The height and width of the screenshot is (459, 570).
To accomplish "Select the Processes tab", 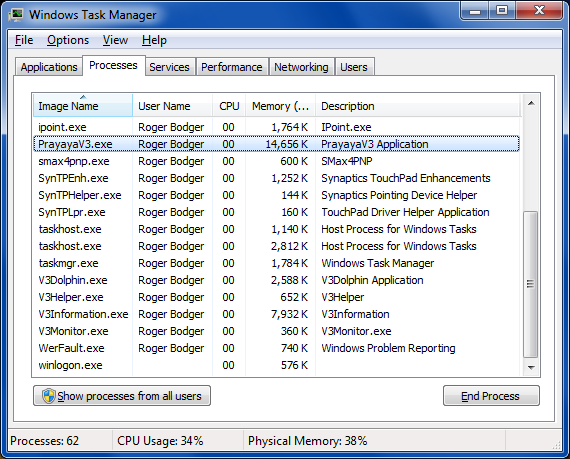I will [x=113, y=65].
